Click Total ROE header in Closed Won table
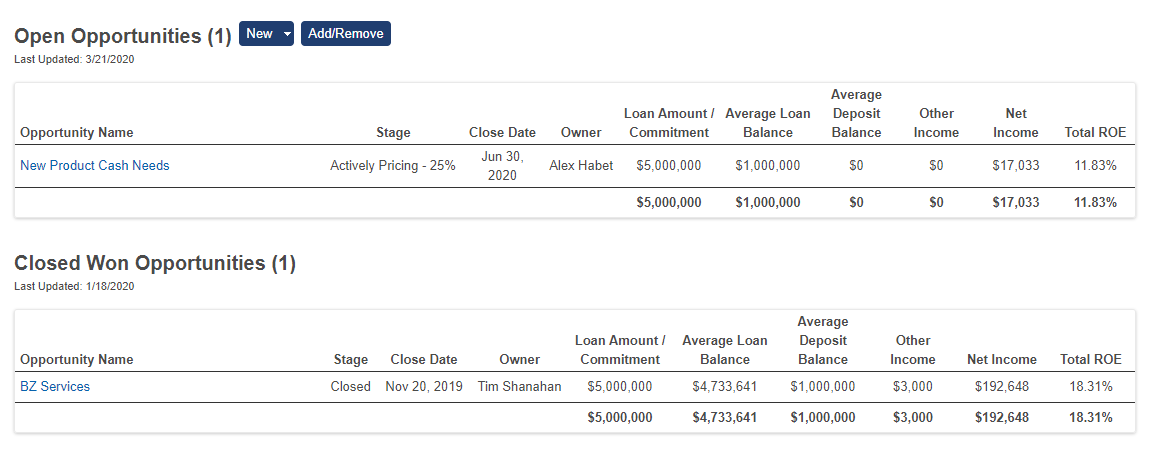 click(x=1091, y=360)
